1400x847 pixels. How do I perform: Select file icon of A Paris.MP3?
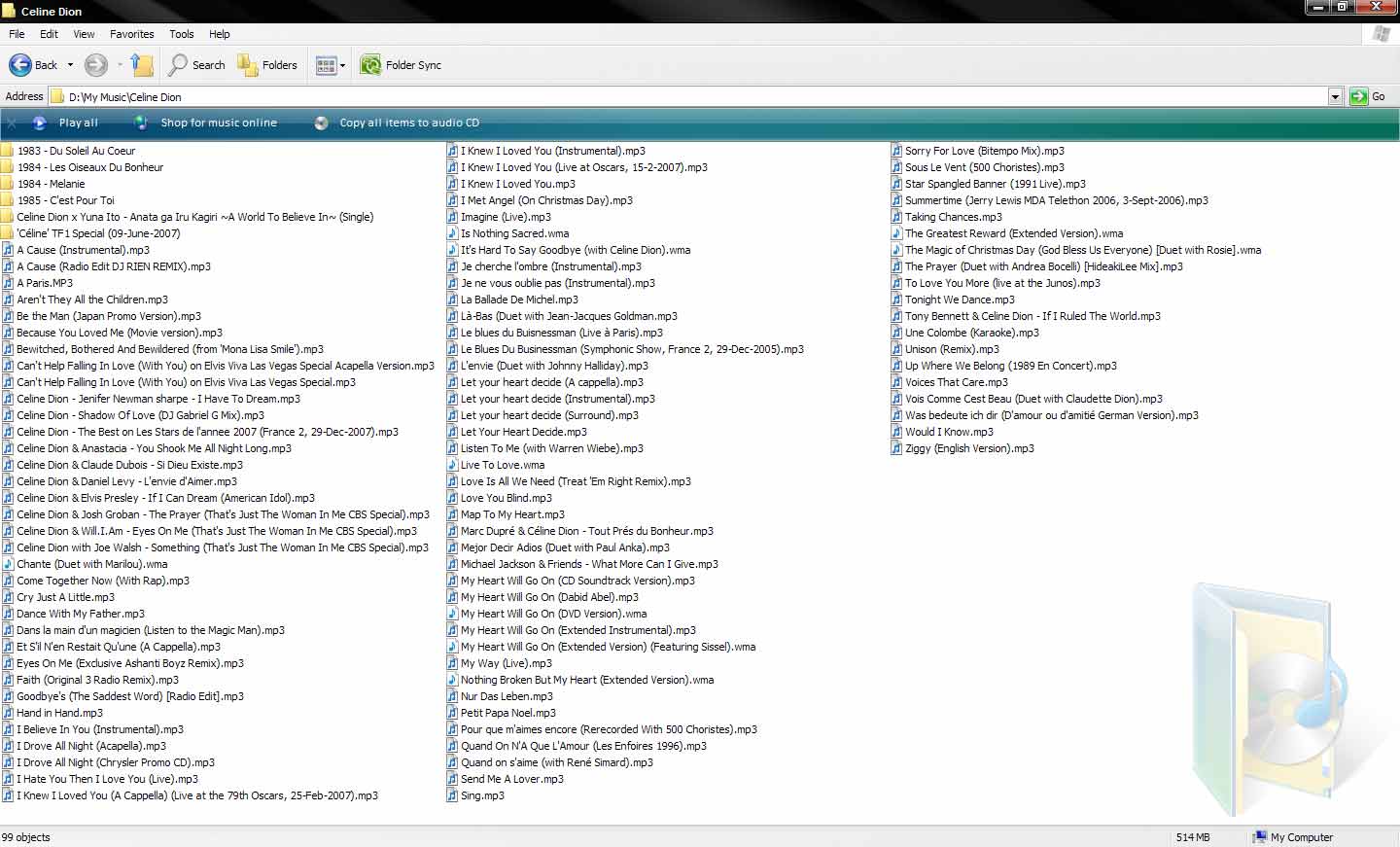pos(7,283)
